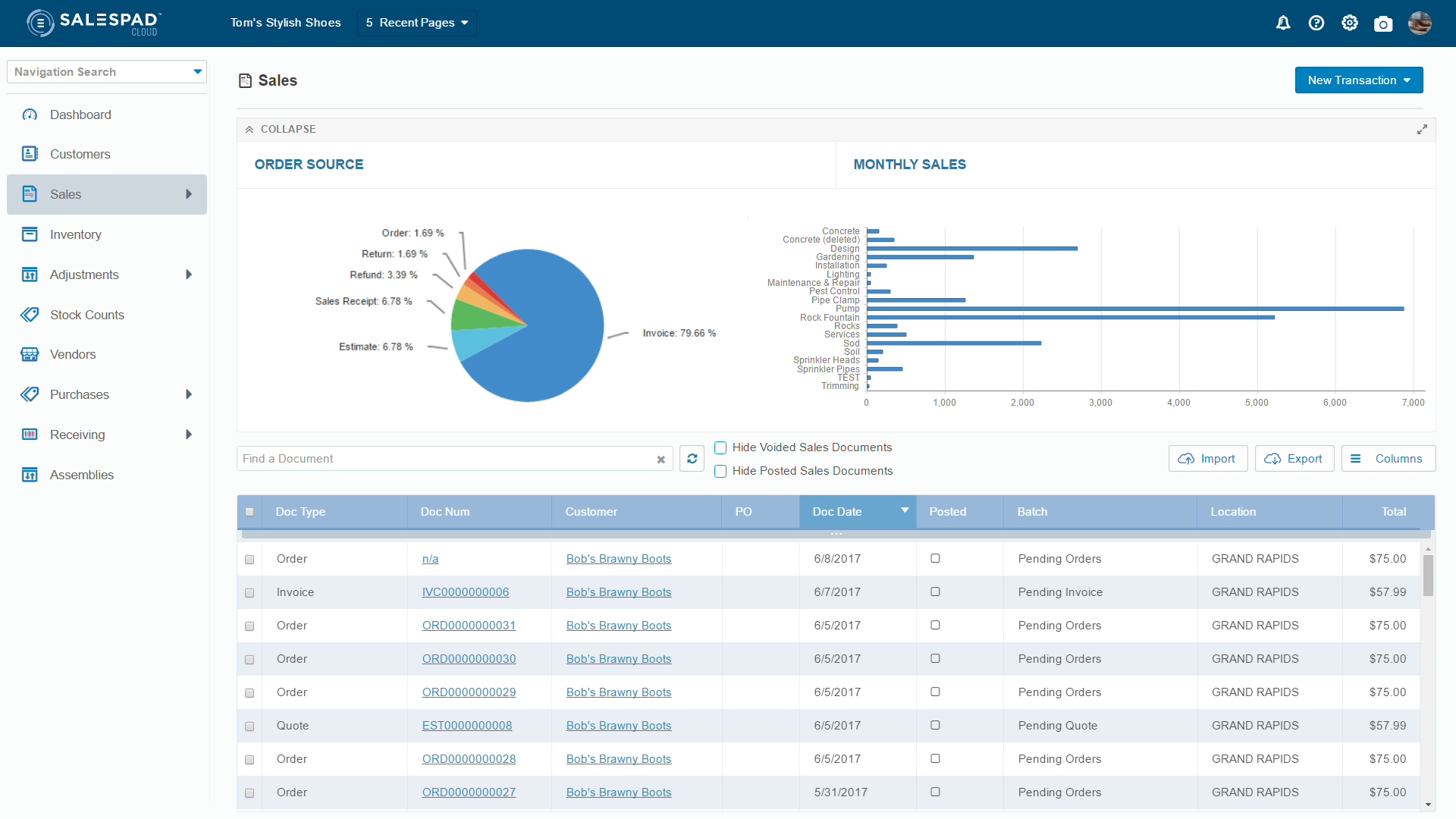Image resolution: width=1456 pixels, height=819 pixels.
Task: Click the refresh documents icon button
Action: coord(692,459)
